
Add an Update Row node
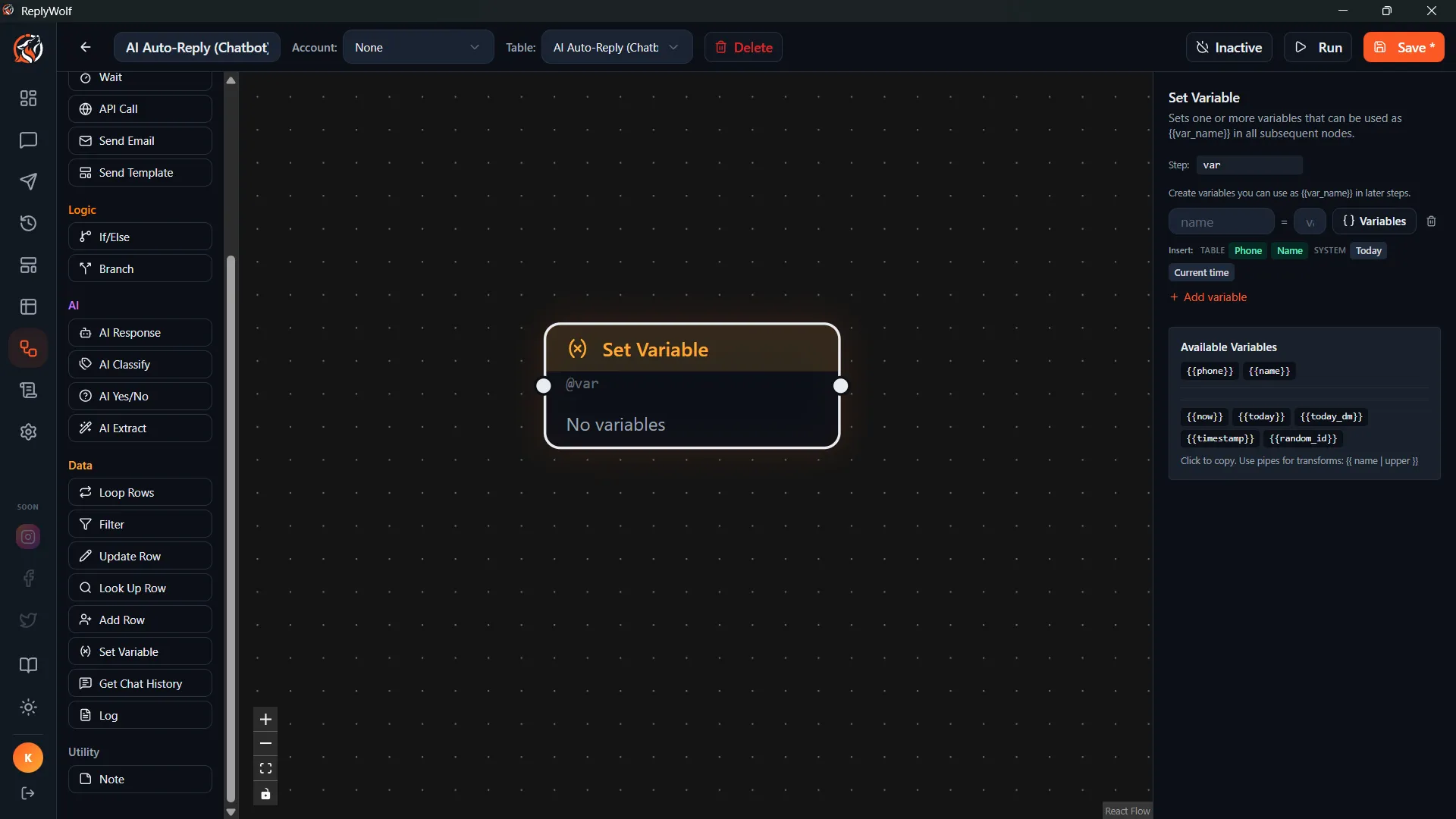click(x=140, y=557)
